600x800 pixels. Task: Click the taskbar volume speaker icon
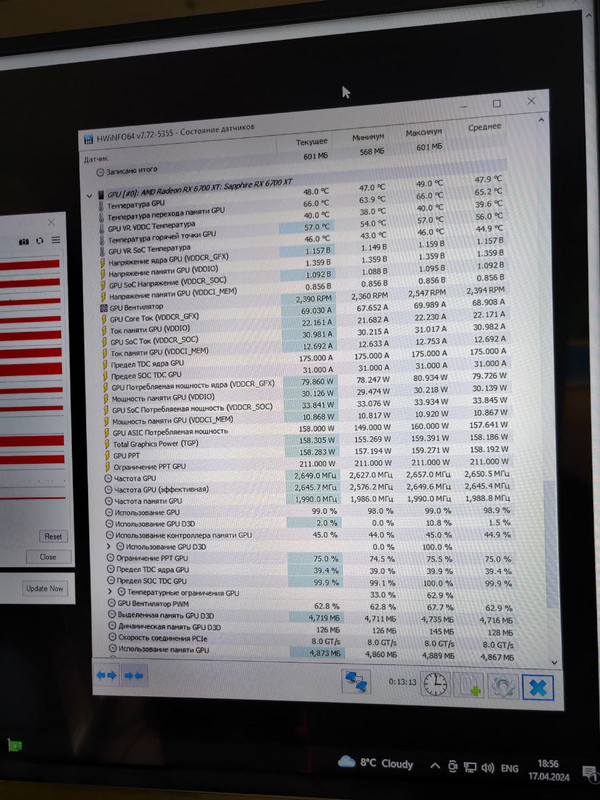pyautogui.click(x=487, y=768)
